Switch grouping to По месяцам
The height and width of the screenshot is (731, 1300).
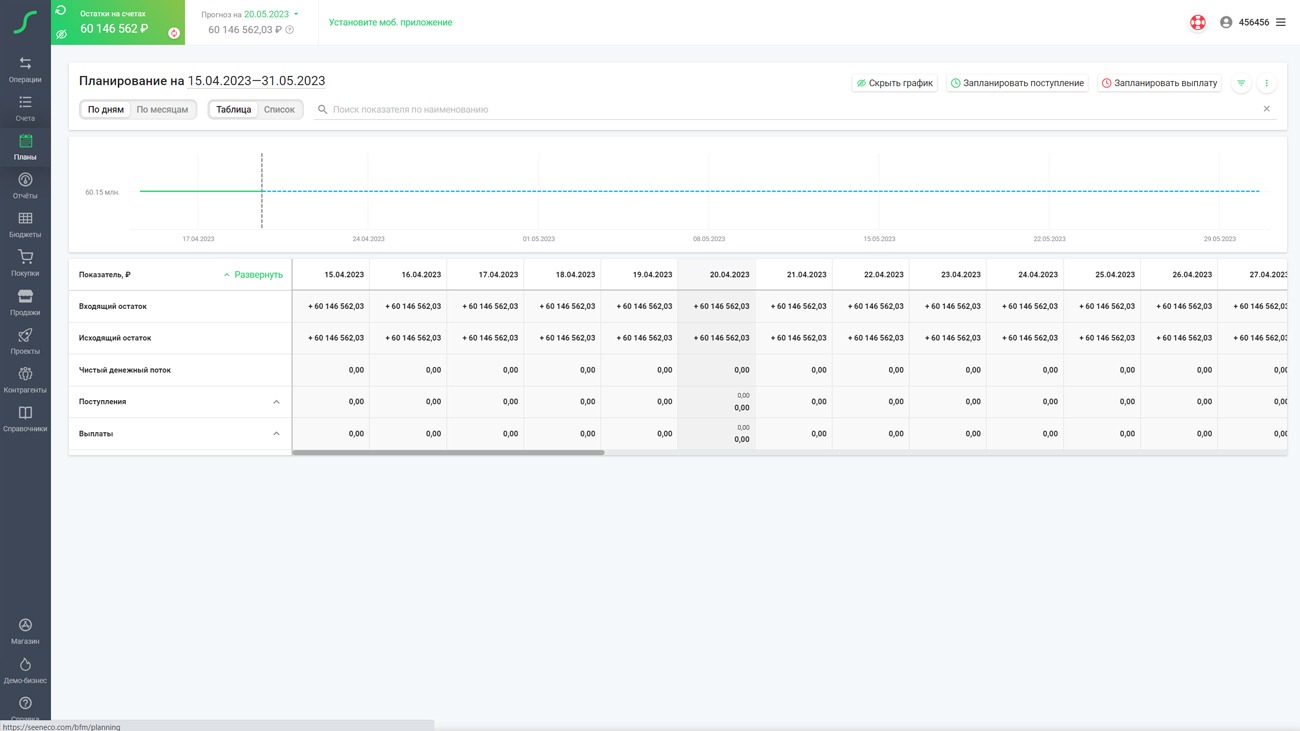tap(162, 110)
